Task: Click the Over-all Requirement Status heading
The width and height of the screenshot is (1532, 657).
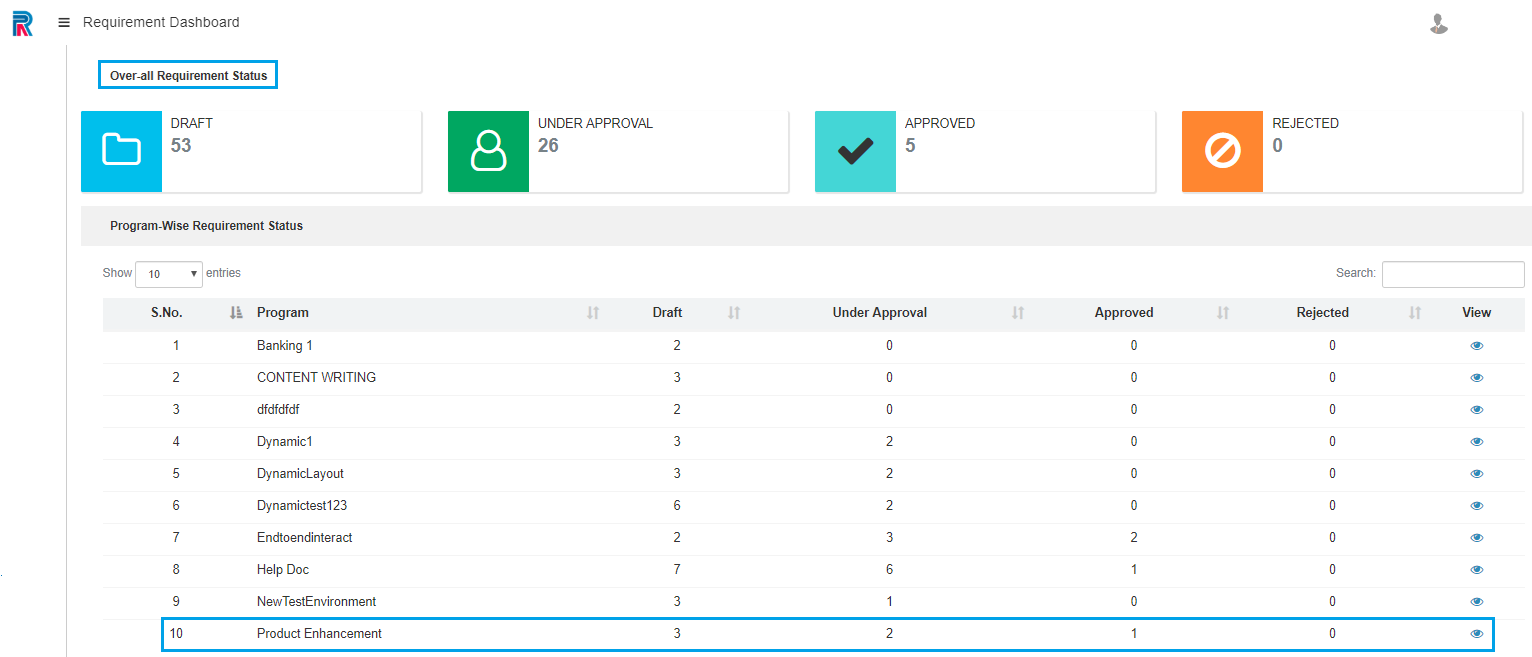Action: click(188, 76)
